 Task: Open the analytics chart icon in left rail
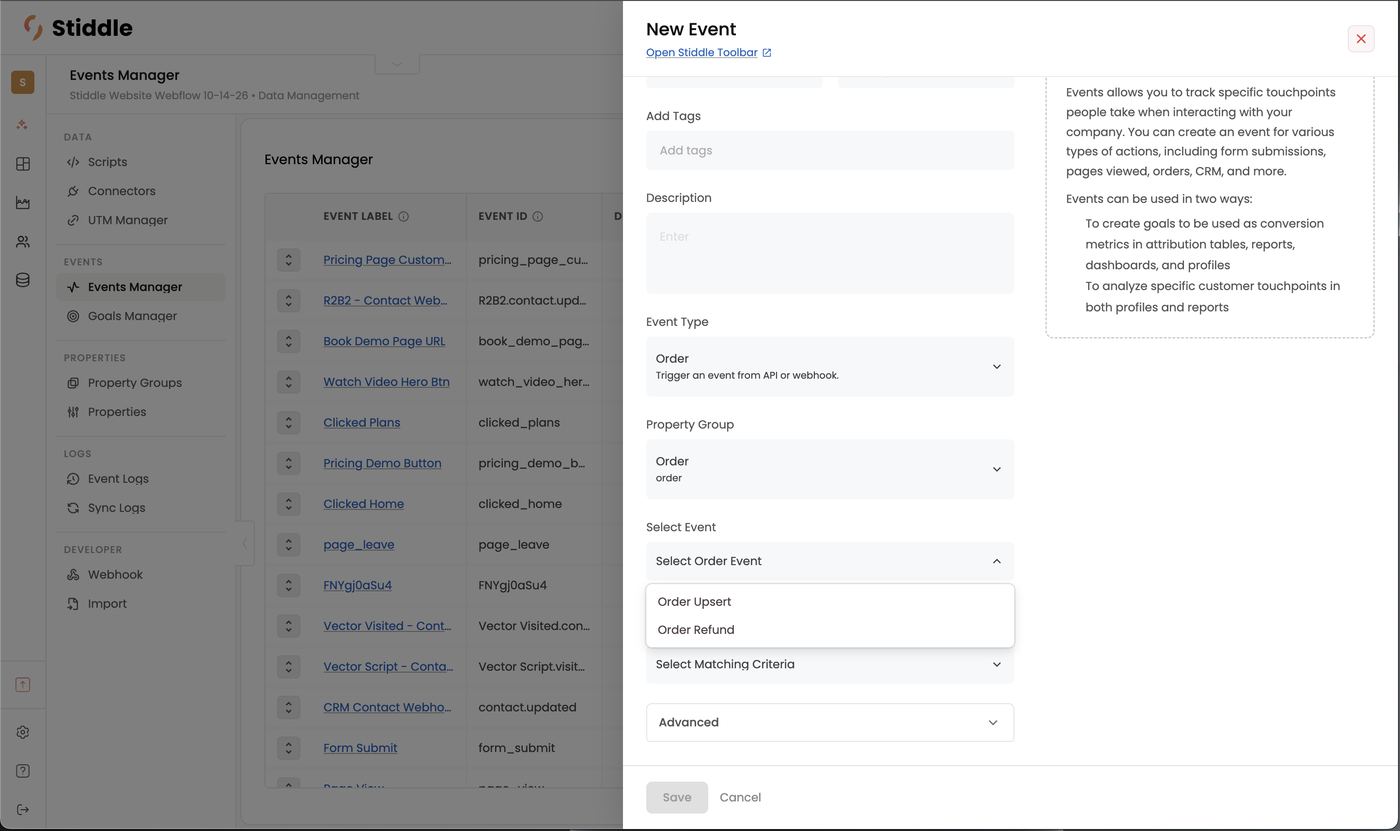(x=23, y=203)
